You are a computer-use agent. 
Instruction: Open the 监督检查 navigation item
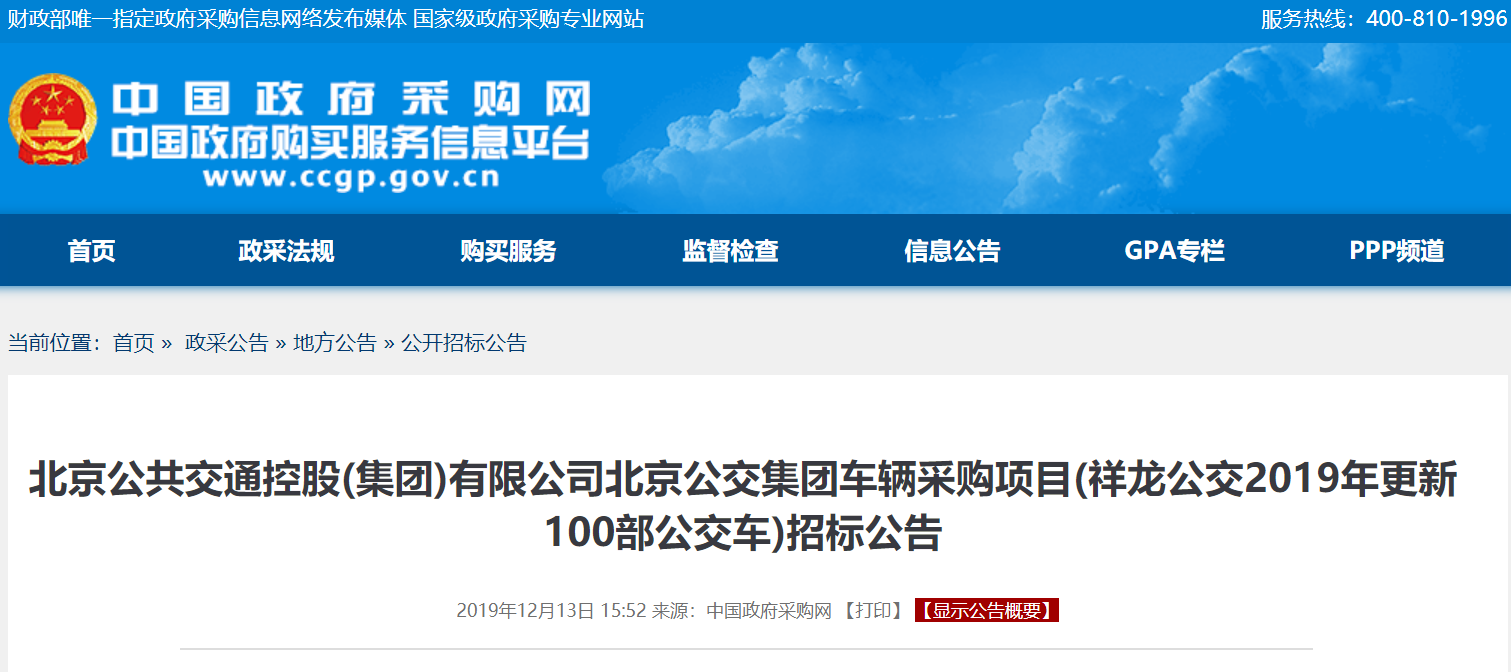click(x=730, y=251)
